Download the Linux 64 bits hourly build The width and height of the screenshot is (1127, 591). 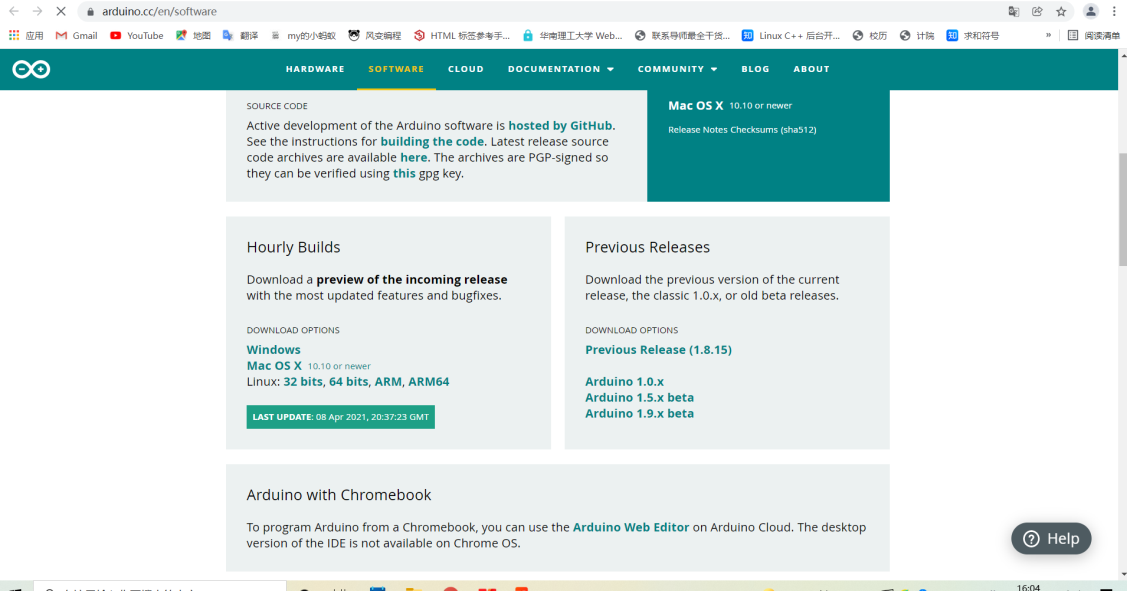[x=349, y=382]
